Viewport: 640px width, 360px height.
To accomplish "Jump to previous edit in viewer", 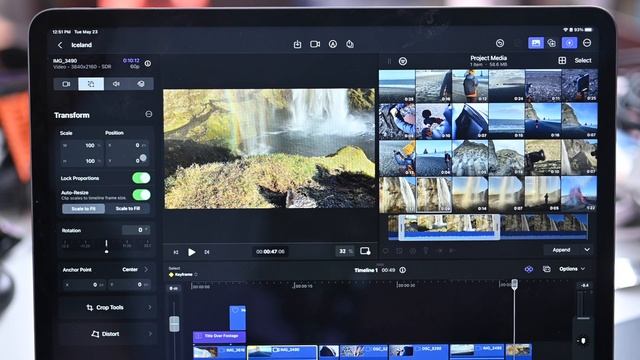I will (176, 252).
